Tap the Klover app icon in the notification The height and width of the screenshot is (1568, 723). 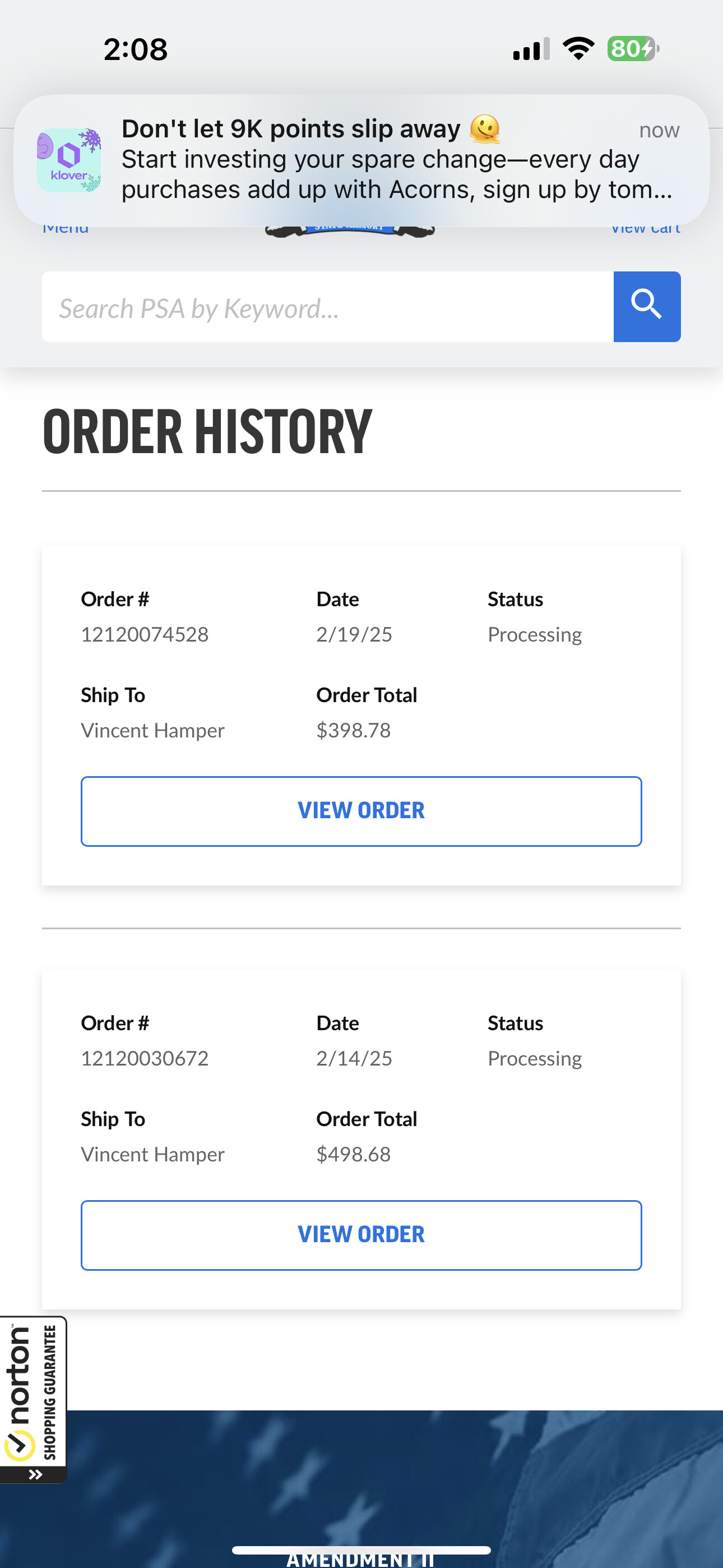pyautogui.click(x=69, y=159)
